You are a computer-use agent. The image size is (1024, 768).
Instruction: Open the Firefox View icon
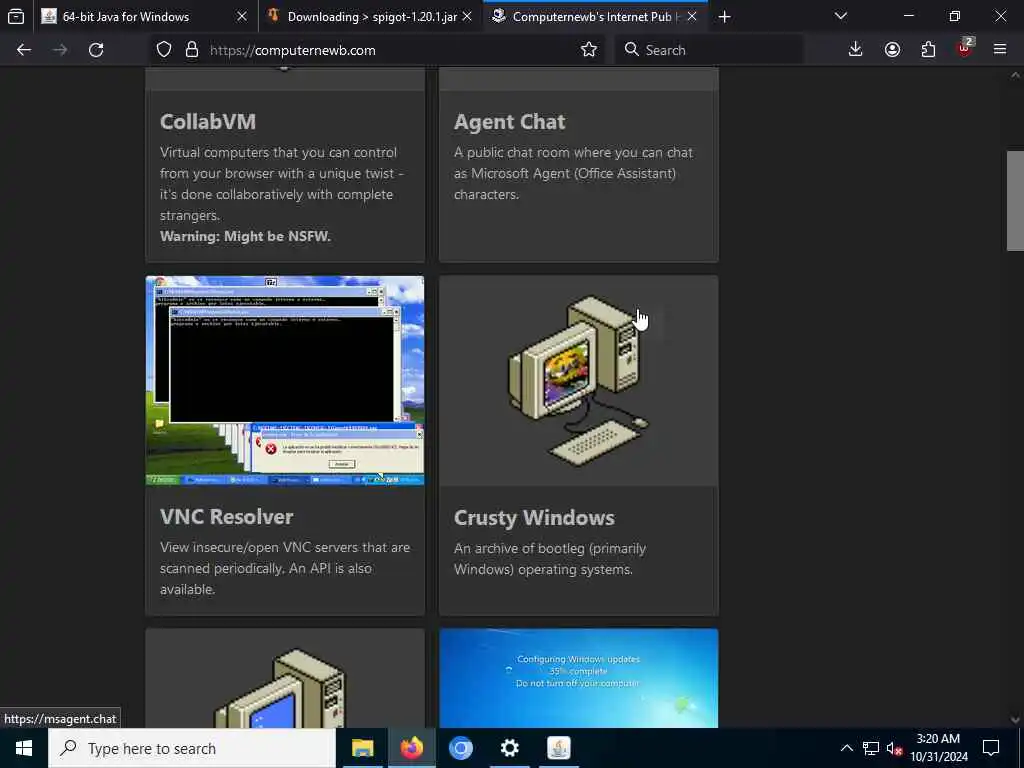click(16, 16)
